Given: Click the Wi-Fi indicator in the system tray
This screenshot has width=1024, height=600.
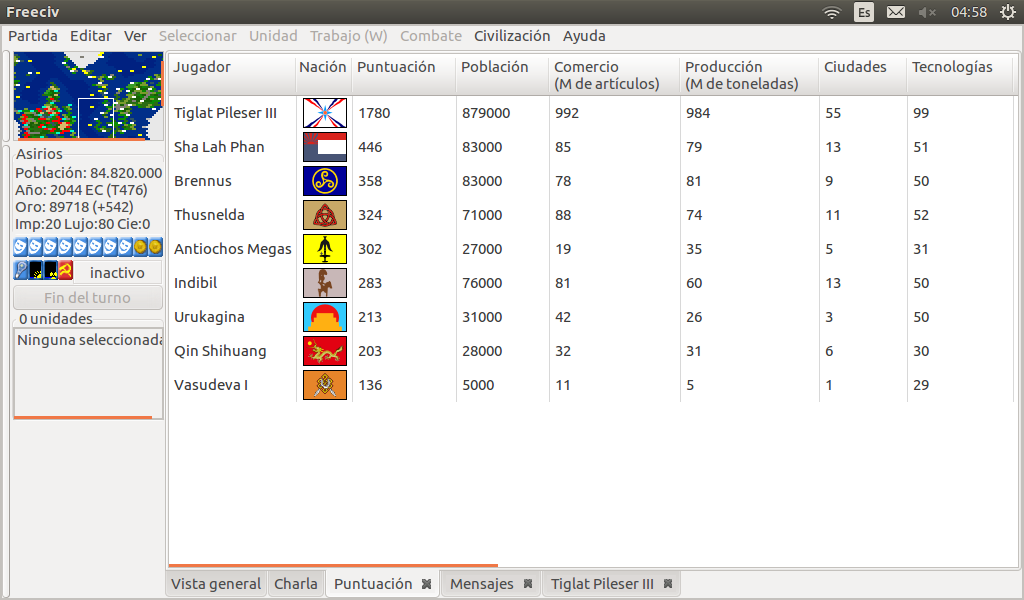Looking at the screenshot, I should point(831,12).
